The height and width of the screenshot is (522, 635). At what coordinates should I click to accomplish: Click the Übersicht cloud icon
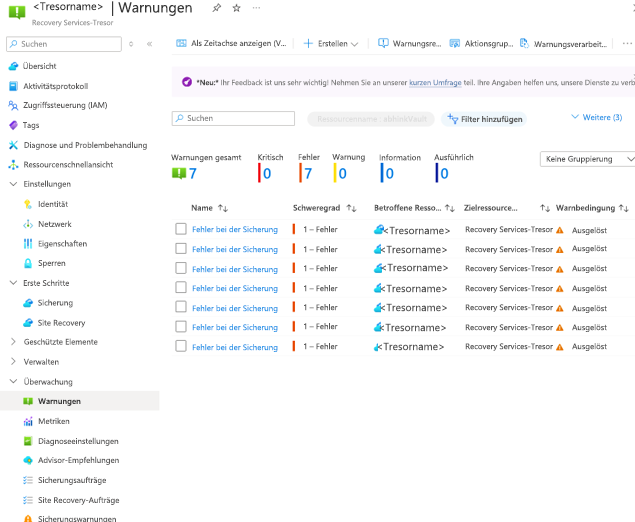(x=13, y=66)
